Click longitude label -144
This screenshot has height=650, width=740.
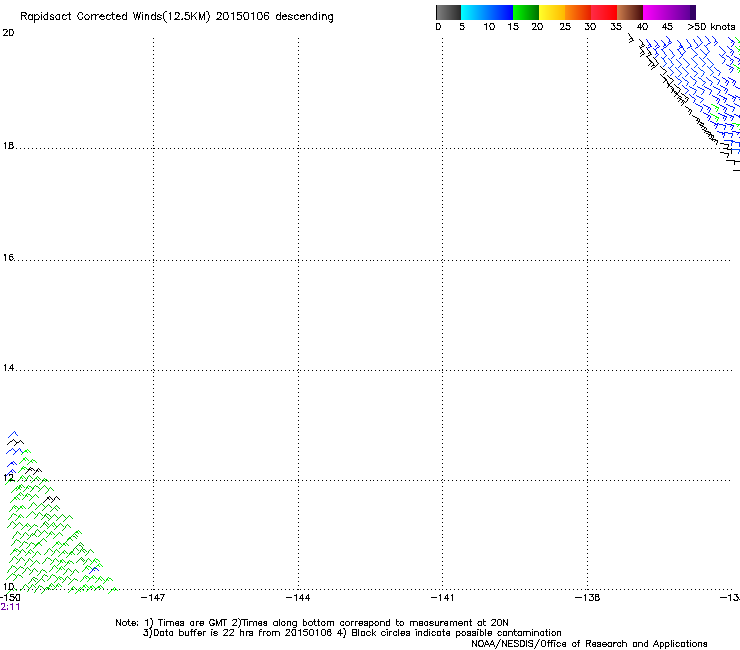[x=298, y=598]
